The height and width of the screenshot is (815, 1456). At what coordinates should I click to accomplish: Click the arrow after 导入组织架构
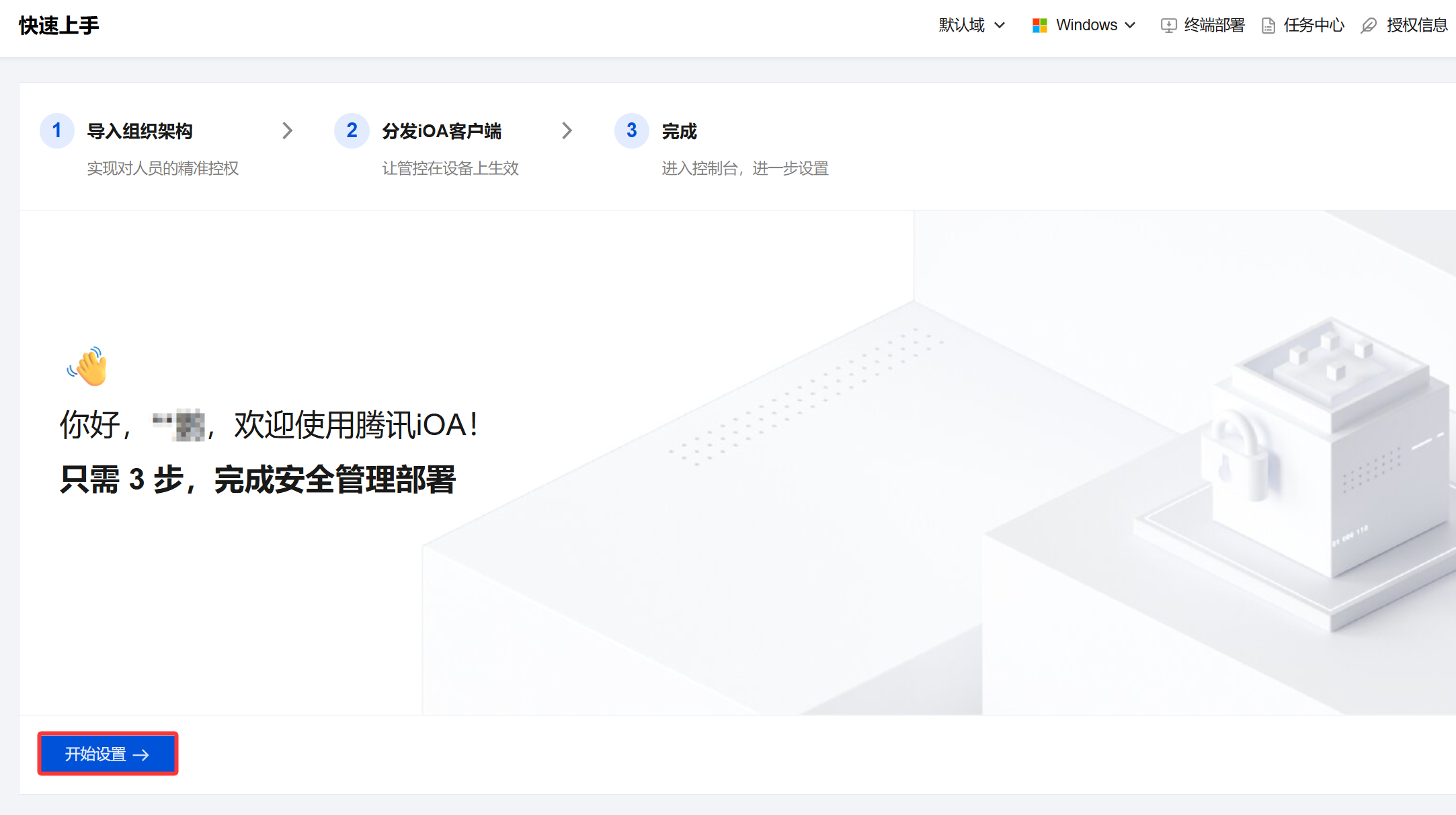(x=287, y=130)
